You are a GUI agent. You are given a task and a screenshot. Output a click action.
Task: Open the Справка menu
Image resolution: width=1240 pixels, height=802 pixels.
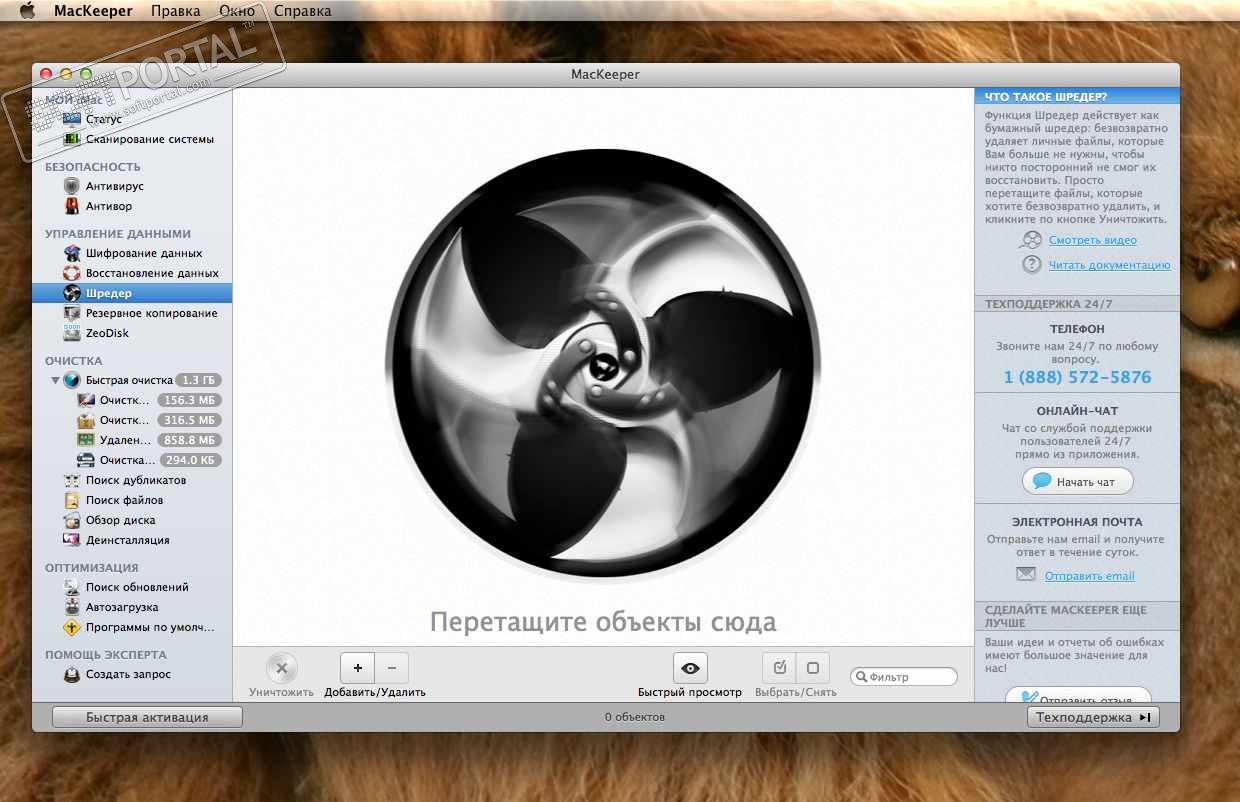[302, 11]
